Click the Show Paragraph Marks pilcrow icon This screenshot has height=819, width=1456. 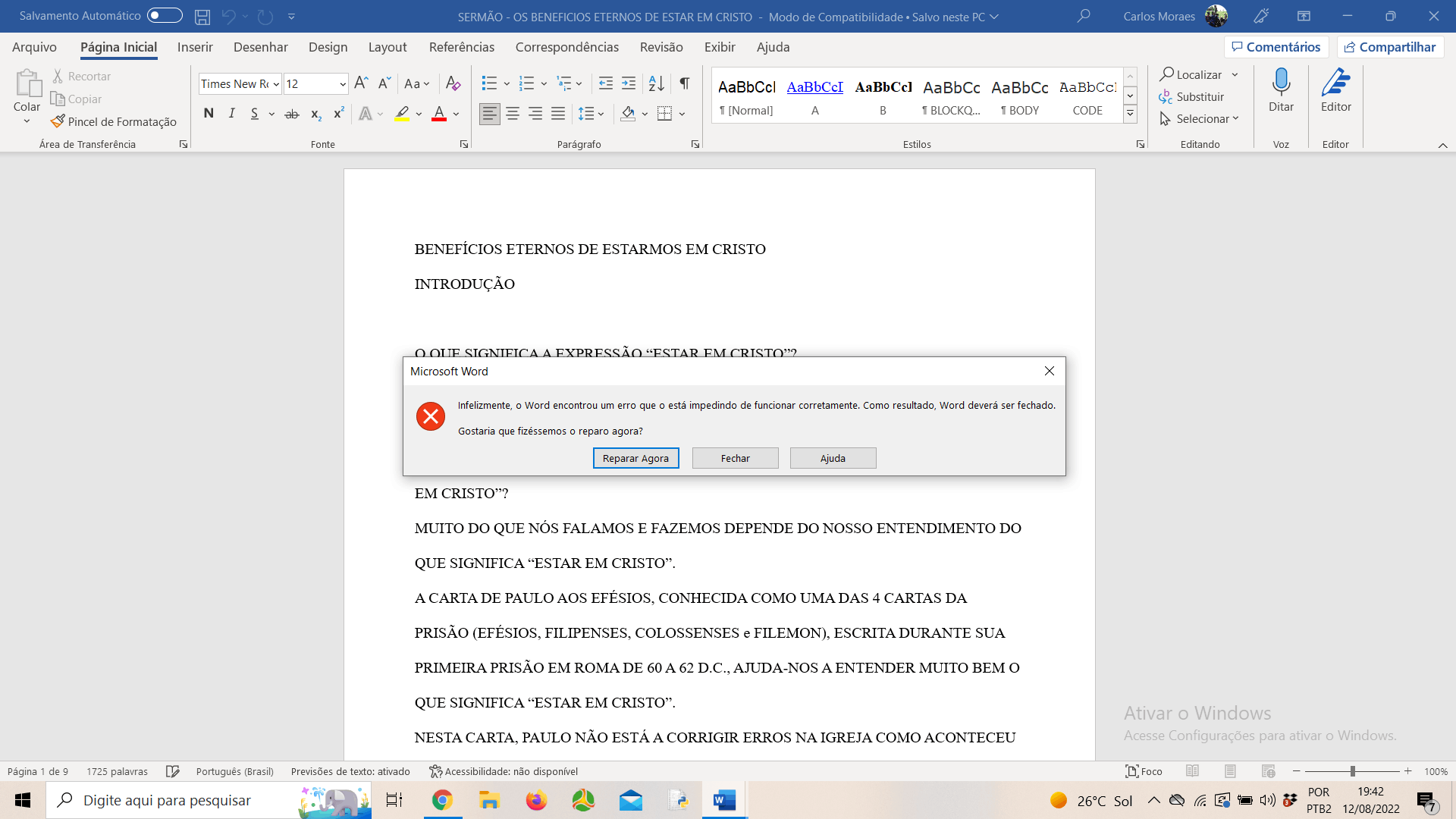[684, 83]
